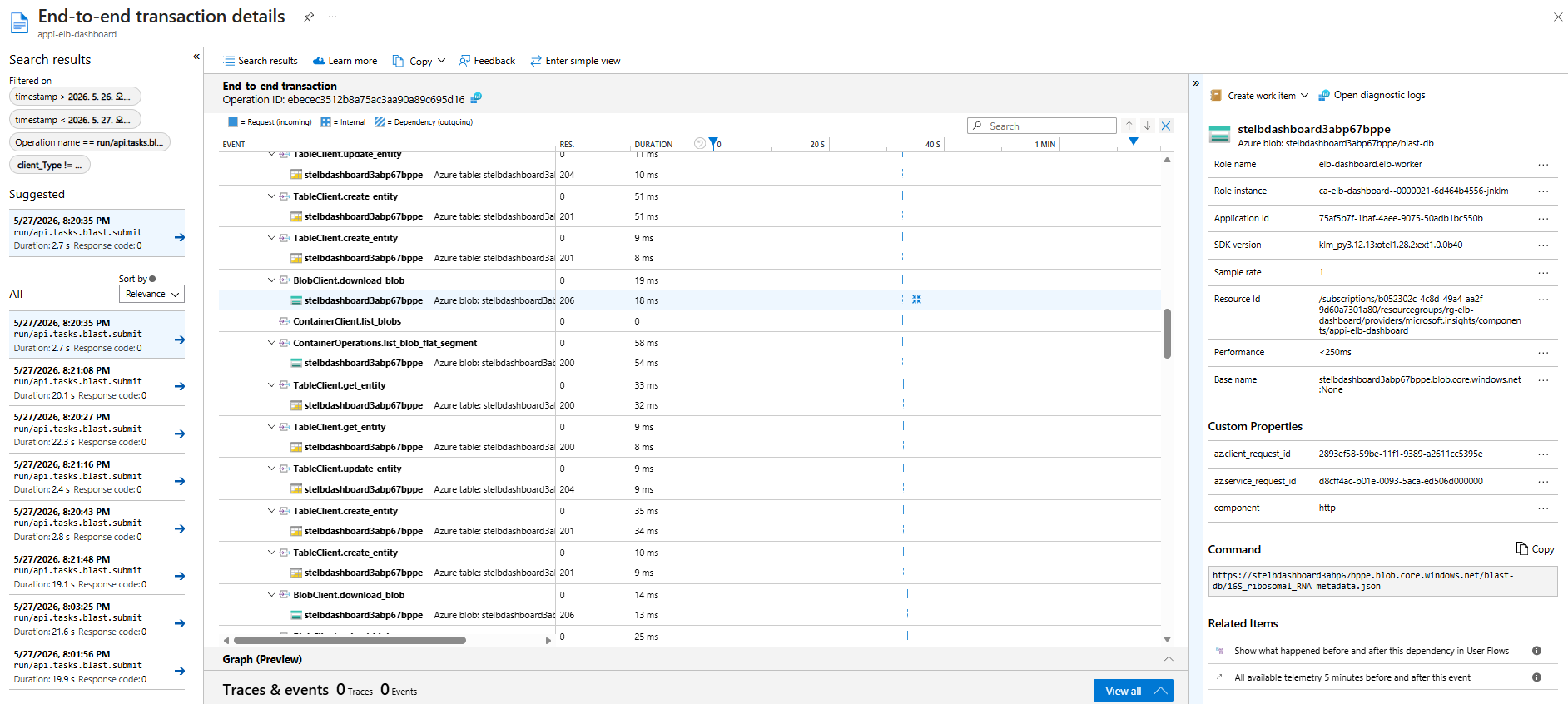Click the Command URL text box

(1382, 581)
